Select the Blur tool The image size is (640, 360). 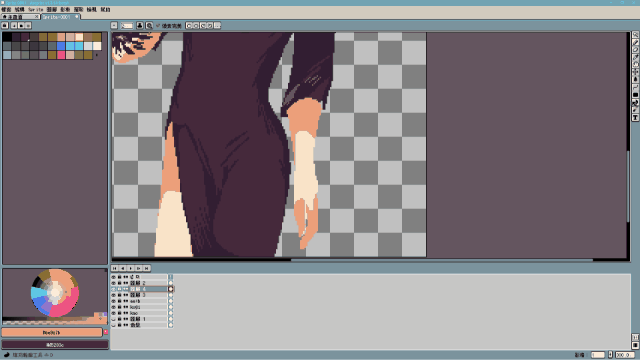click(x=636, y=110)
